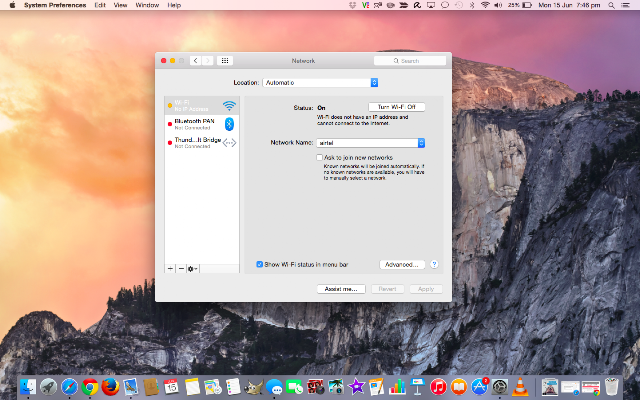Click the Assist me... button
The width and height of the screenshot is (640, 400).
pos(341,289)
